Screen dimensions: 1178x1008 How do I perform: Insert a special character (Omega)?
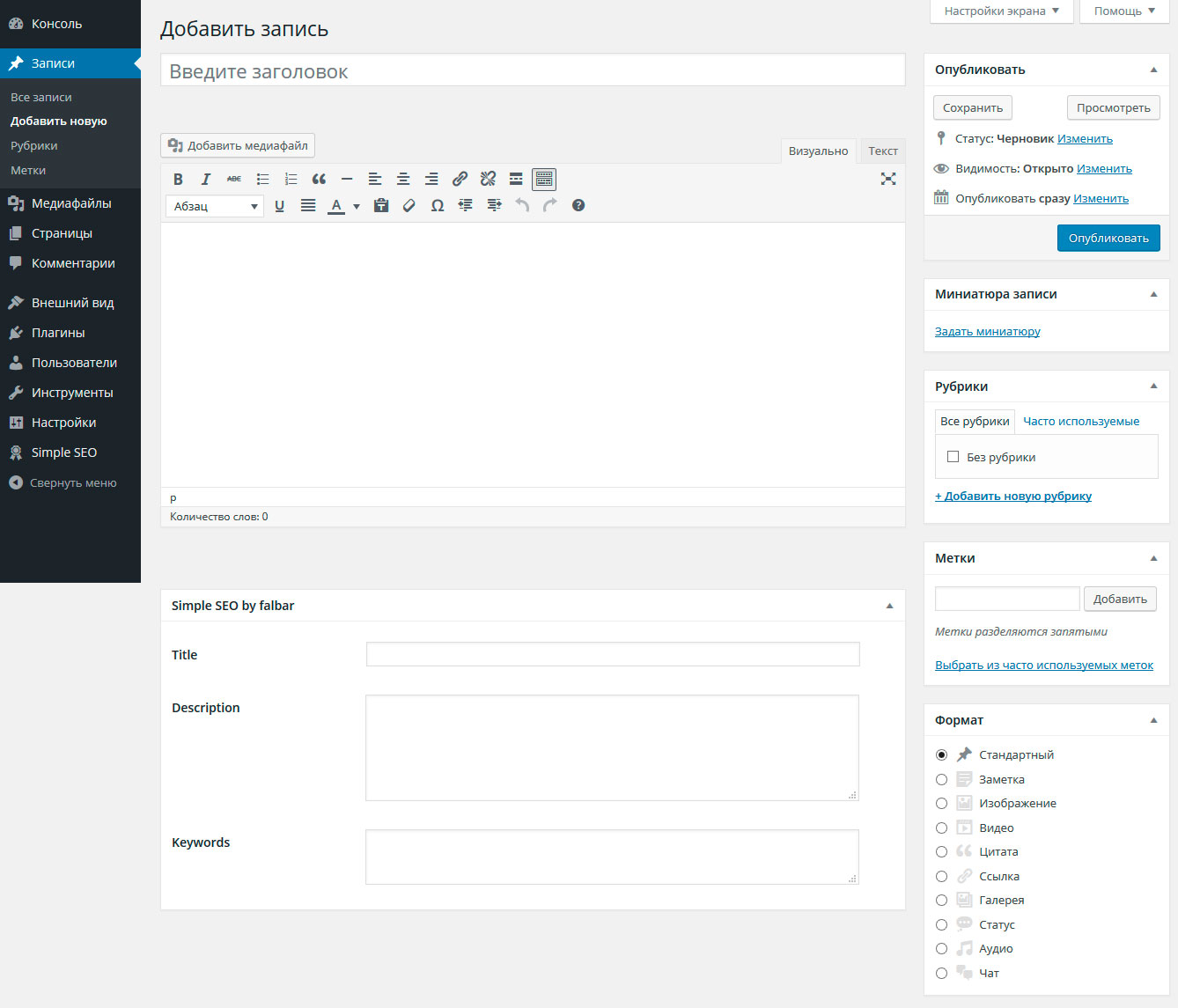(x=438, y=205)
